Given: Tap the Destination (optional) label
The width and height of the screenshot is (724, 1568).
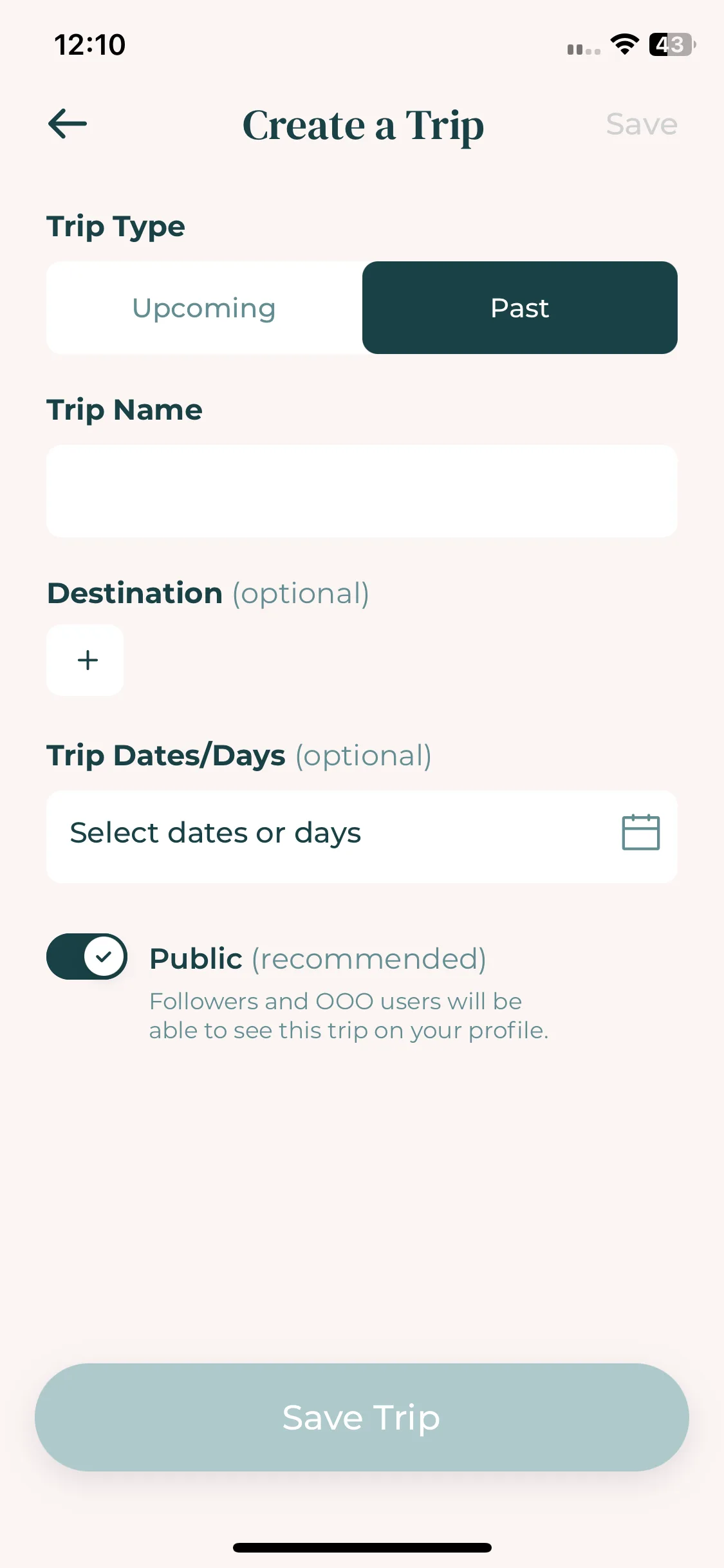Looking at the screenshot, I should (208, 593).
